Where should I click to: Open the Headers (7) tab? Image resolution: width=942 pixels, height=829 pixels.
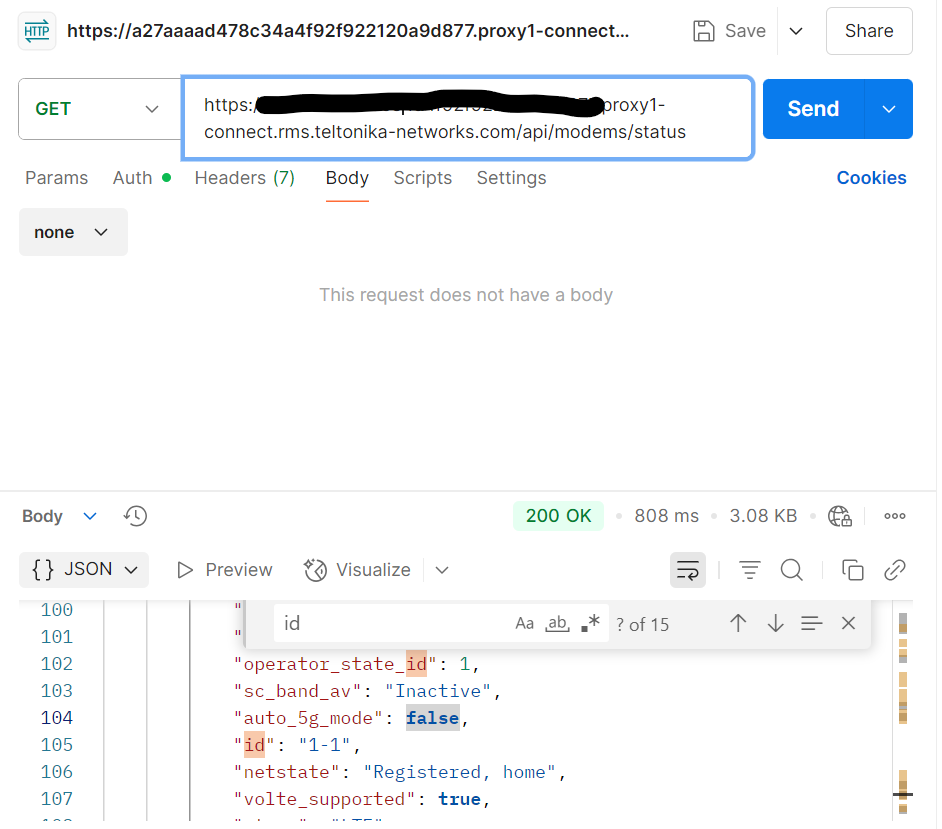point(245,178)
